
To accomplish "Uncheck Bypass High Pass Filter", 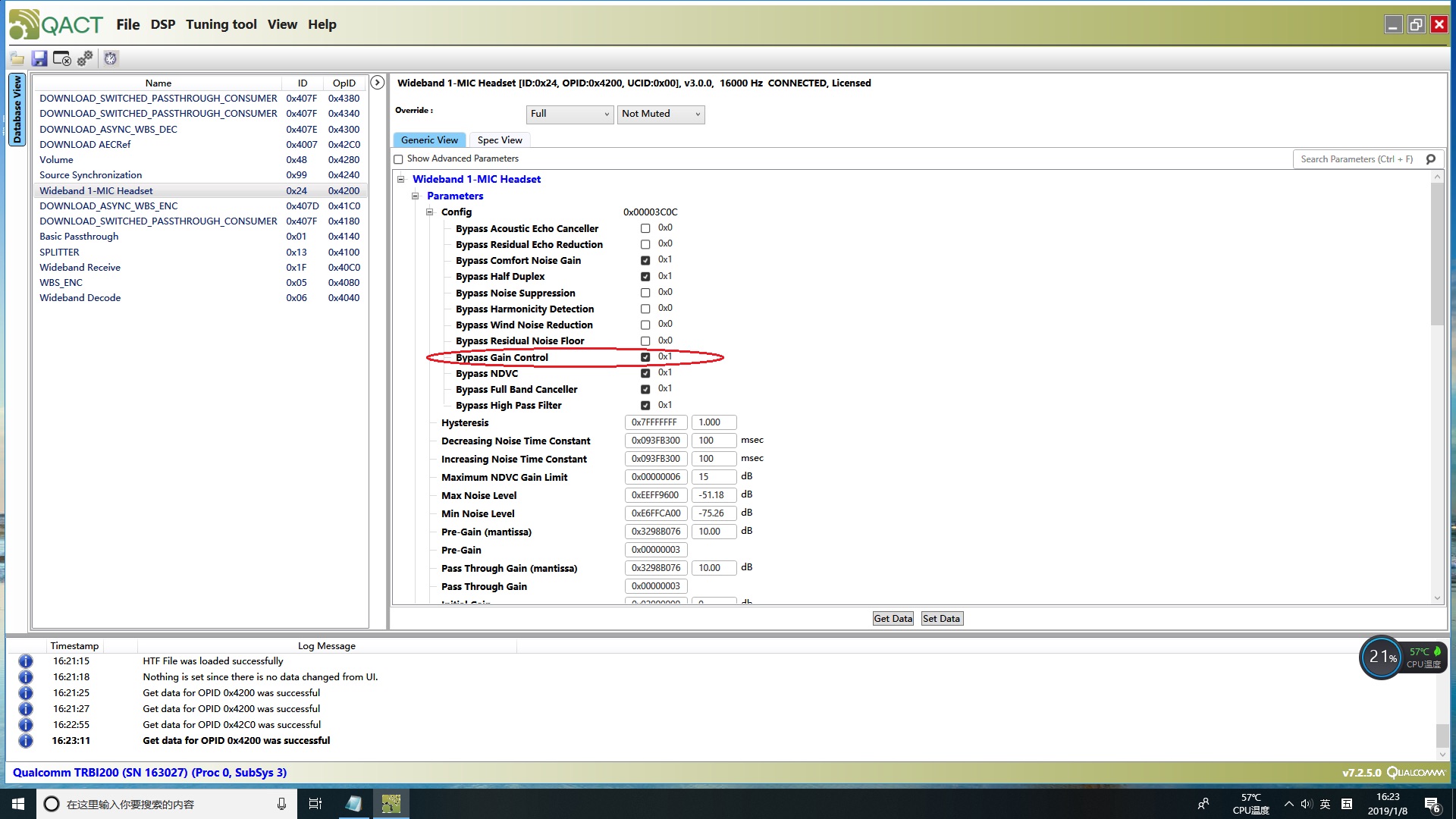I will pos(645,406).
